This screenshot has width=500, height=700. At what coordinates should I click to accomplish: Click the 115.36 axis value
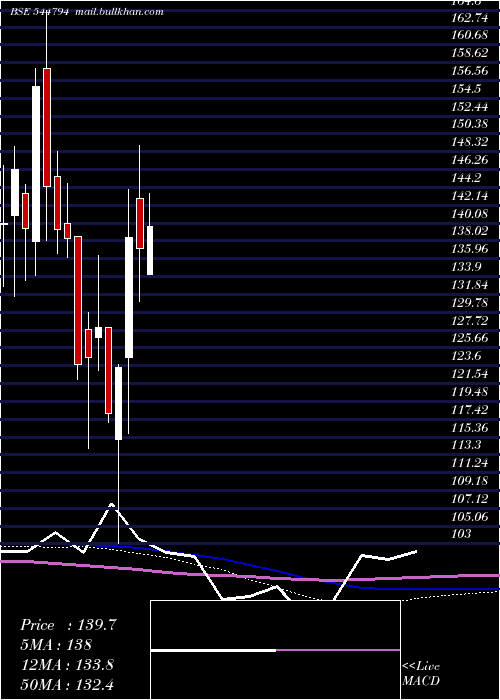470,427
